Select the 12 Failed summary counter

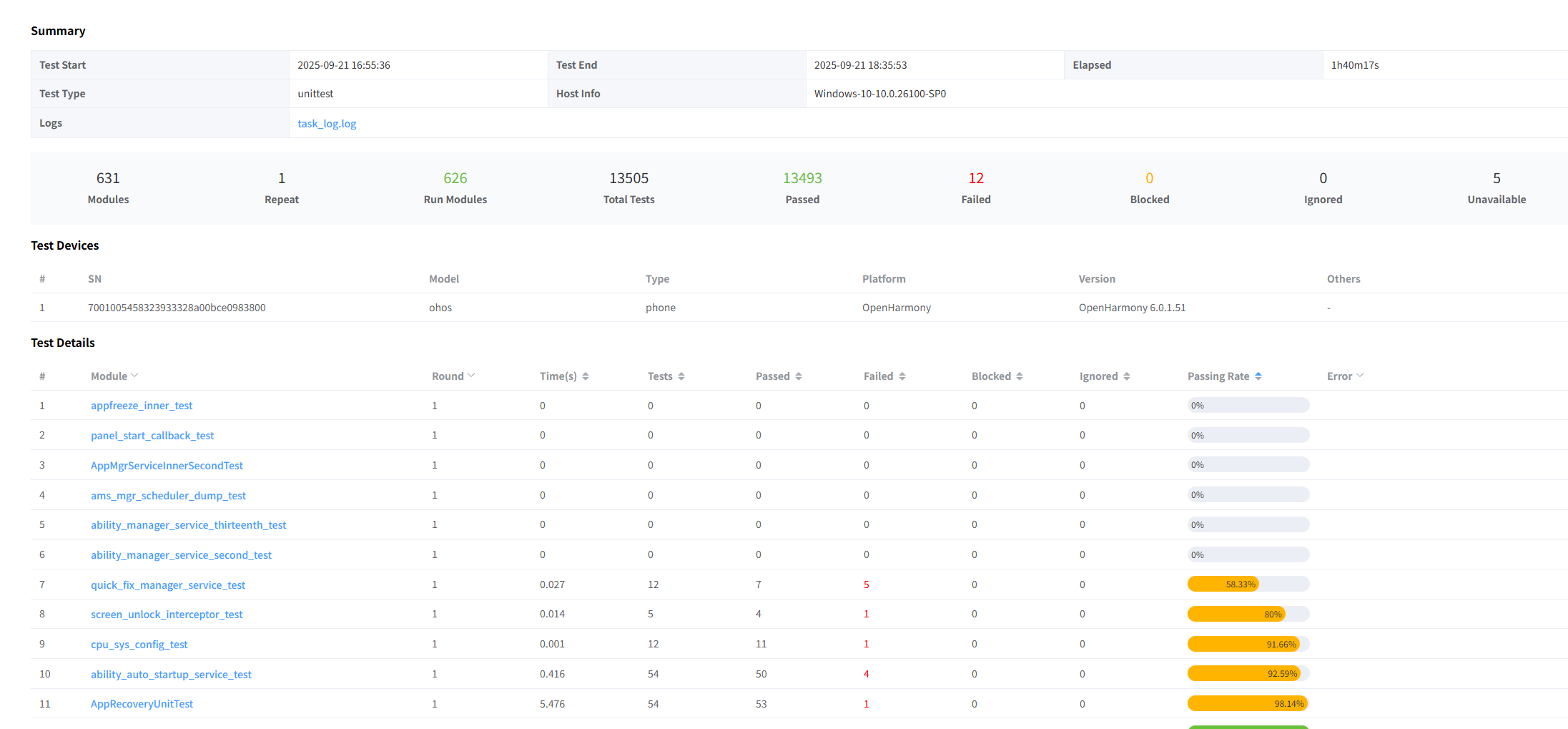pos(976,187)
